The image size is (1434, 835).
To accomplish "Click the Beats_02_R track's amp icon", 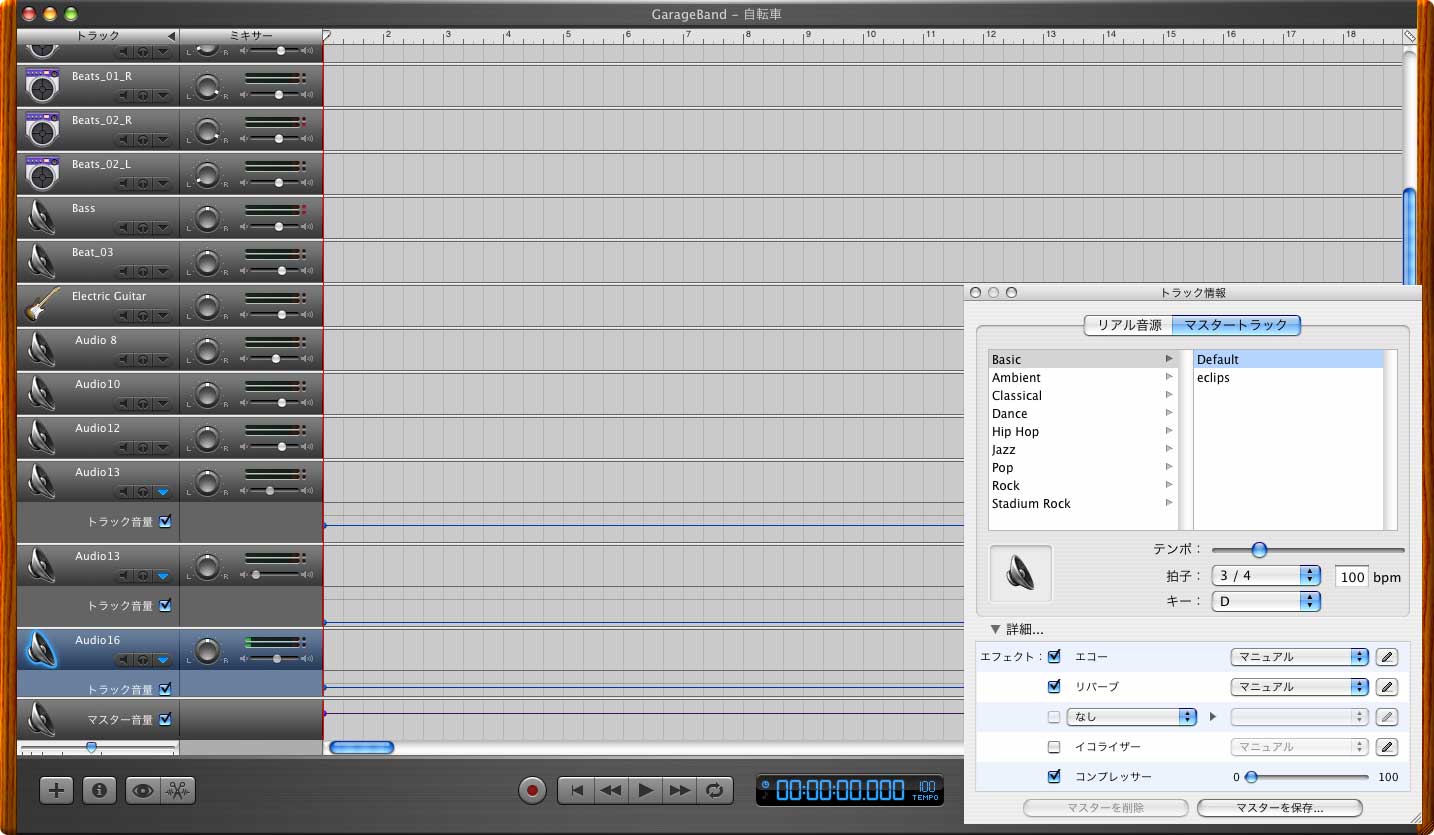I will [x=41, y=129].
